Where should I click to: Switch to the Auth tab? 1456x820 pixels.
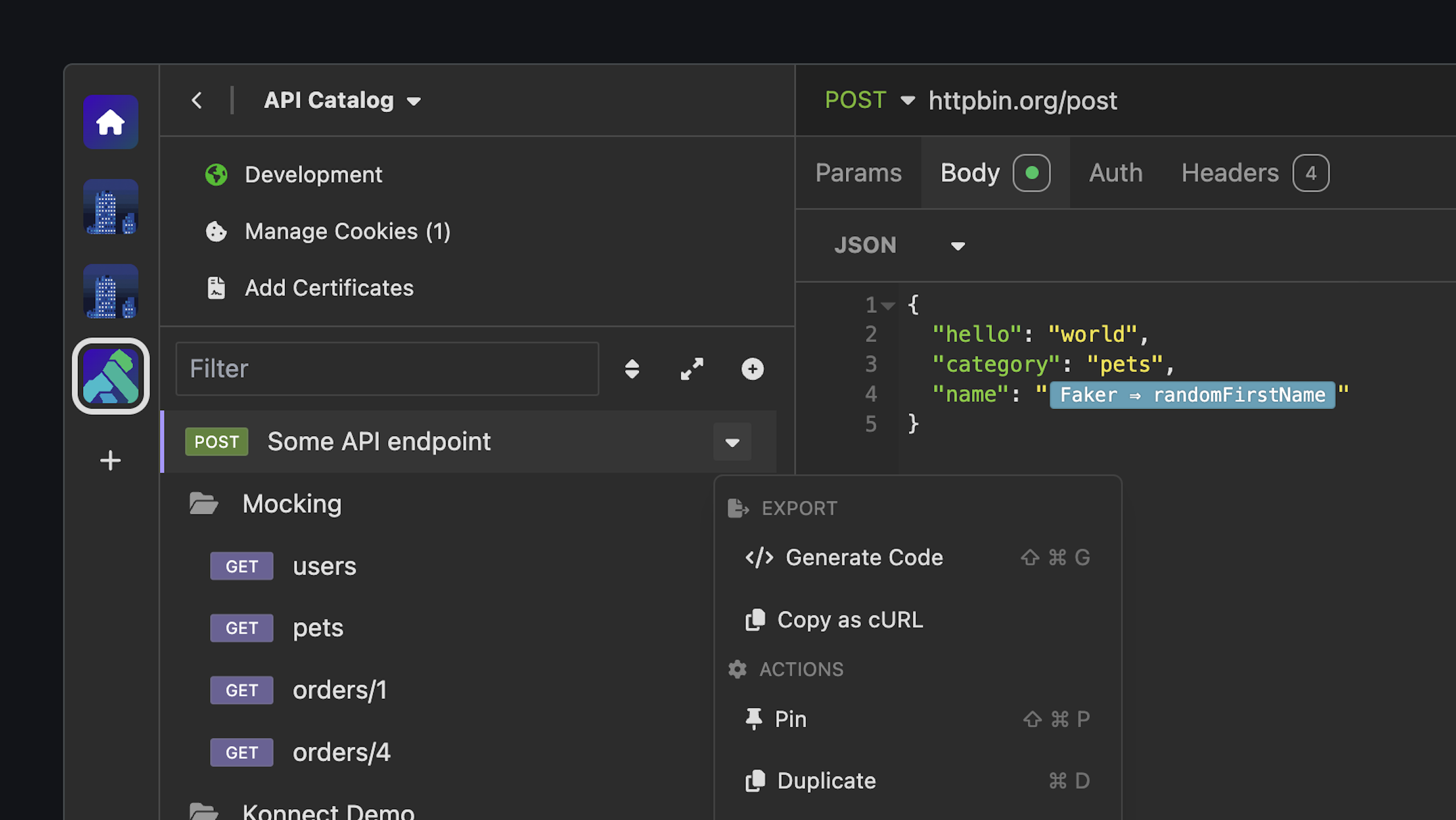(x=1115, y=173)
